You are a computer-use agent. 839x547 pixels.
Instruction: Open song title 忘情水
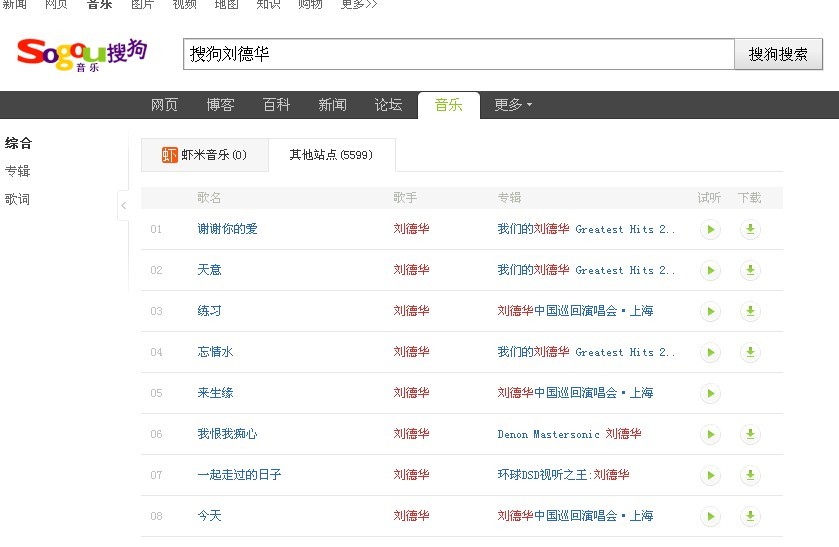(x=215, y=352)
